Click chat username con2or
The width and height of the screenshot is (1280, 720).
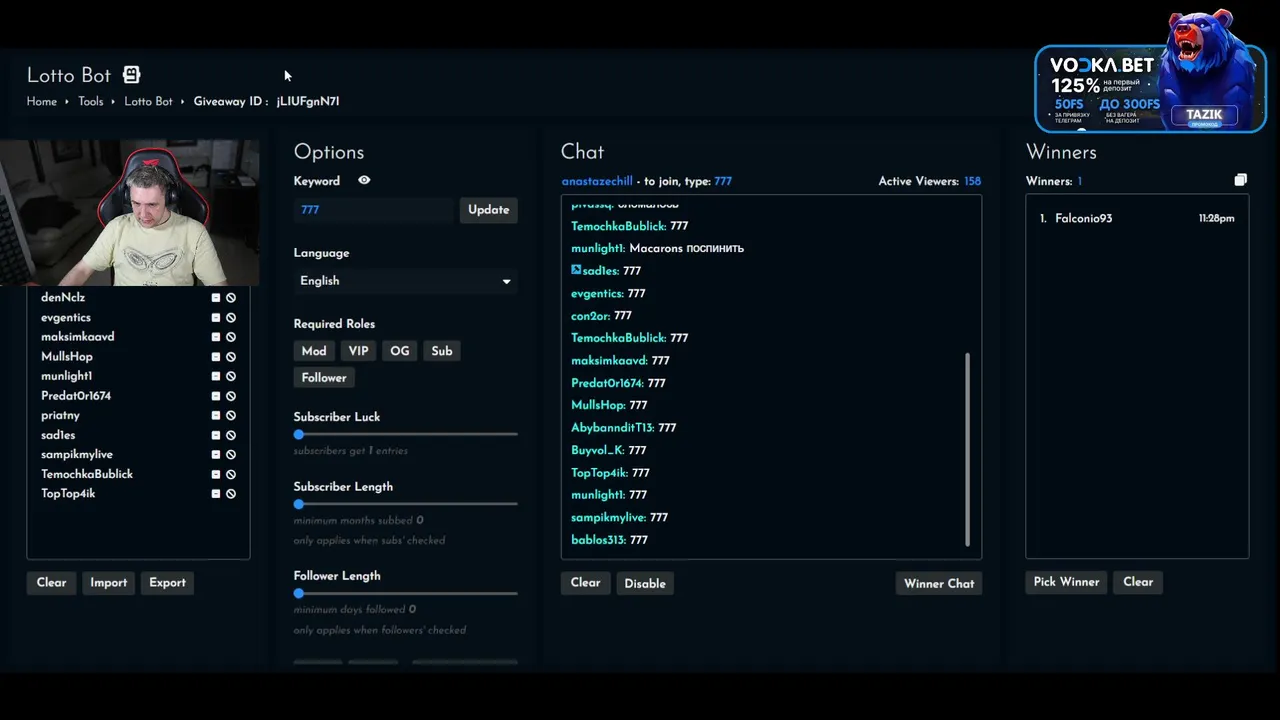590,316
